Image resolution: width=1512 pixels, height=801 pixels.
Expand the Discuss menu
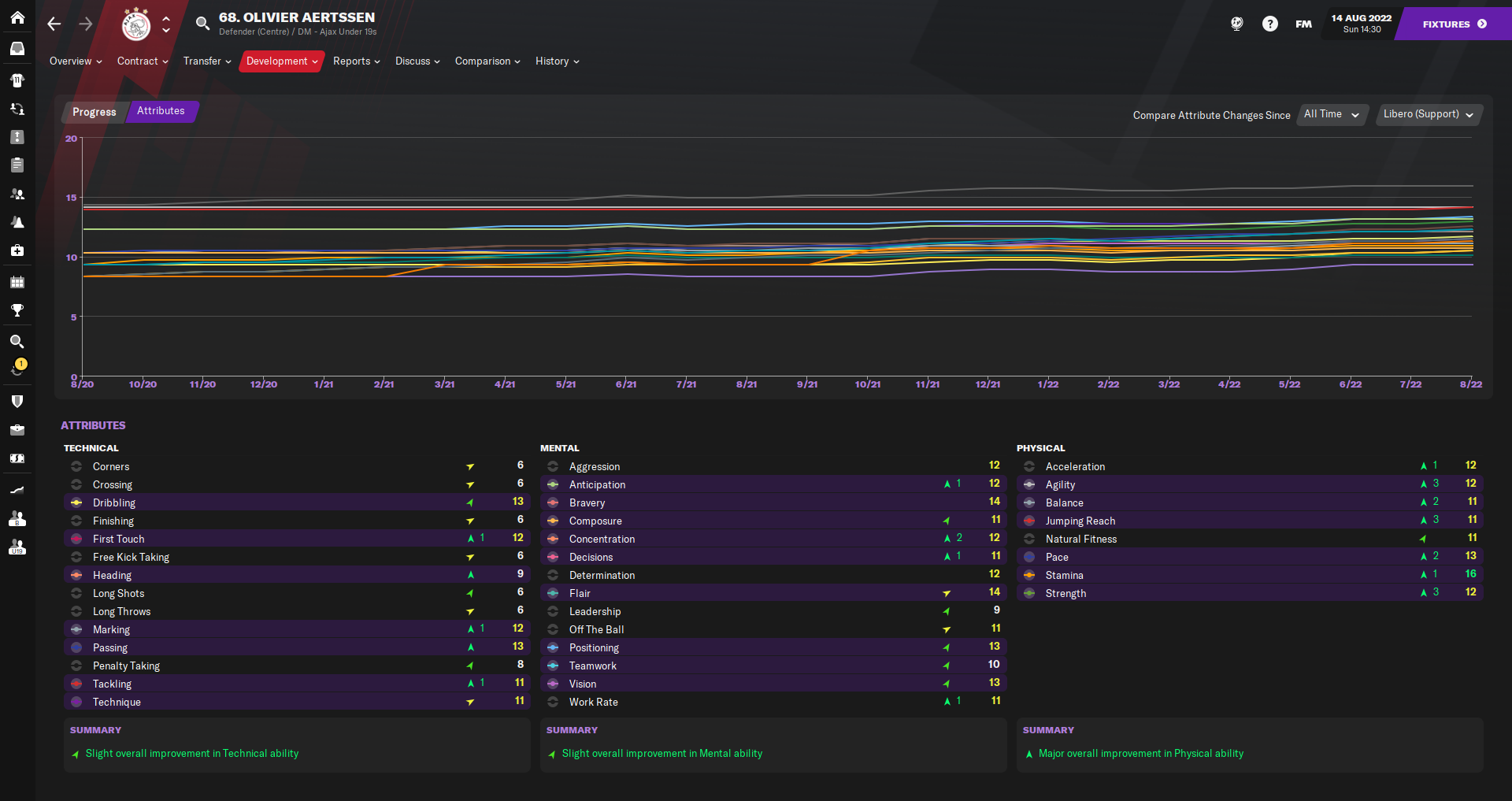pos(417,61)
